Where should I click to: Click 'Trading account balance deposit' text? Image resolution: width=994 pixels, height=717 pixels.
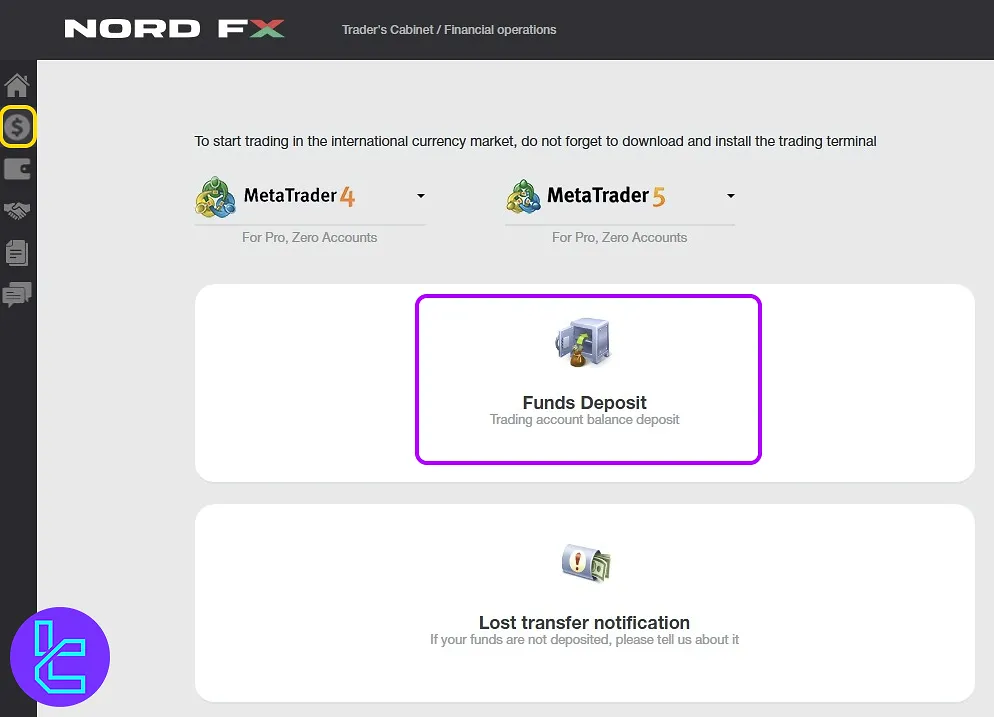click(584, 420)
